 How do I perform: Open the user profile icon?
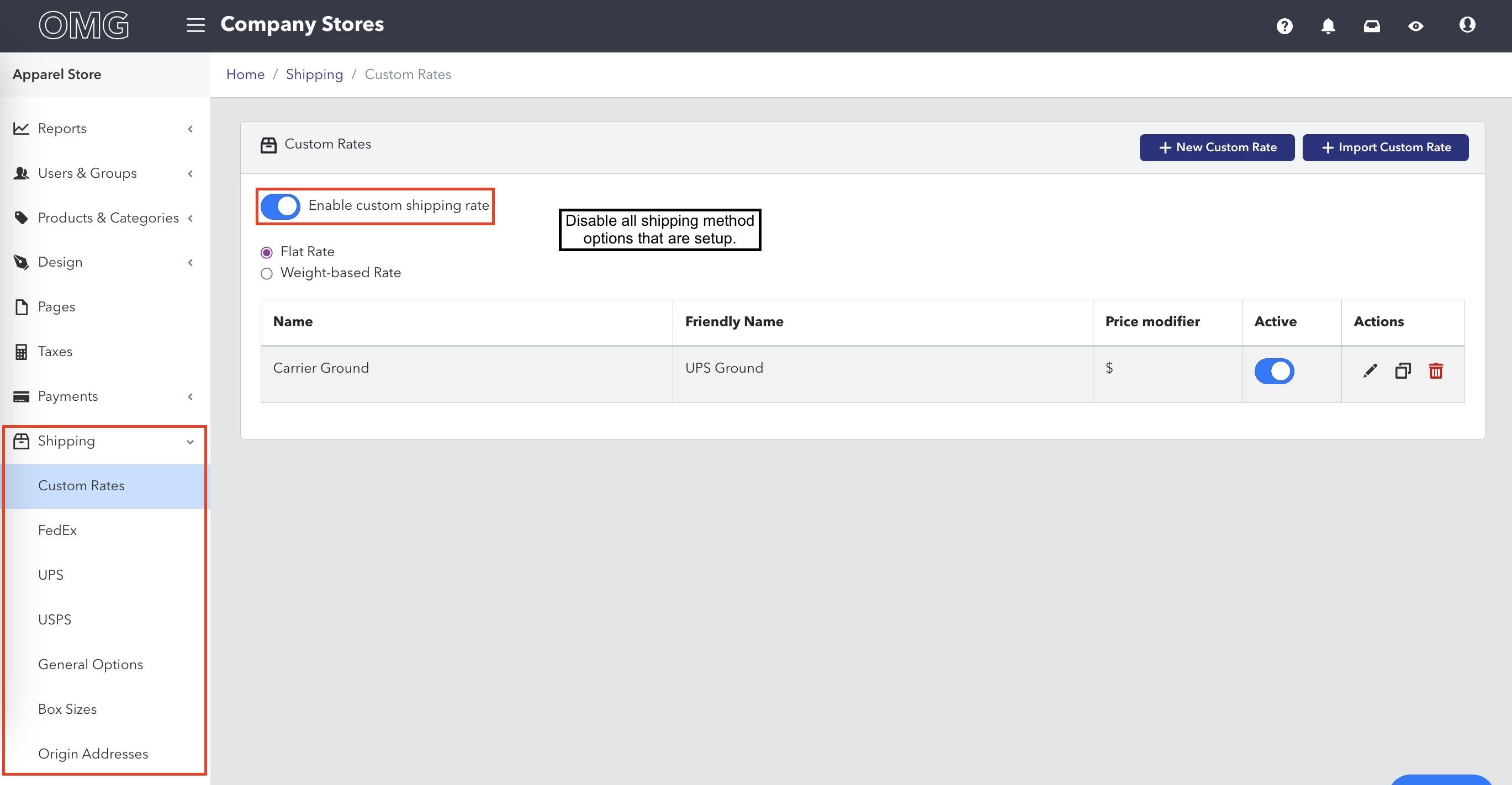(1467, 25)
